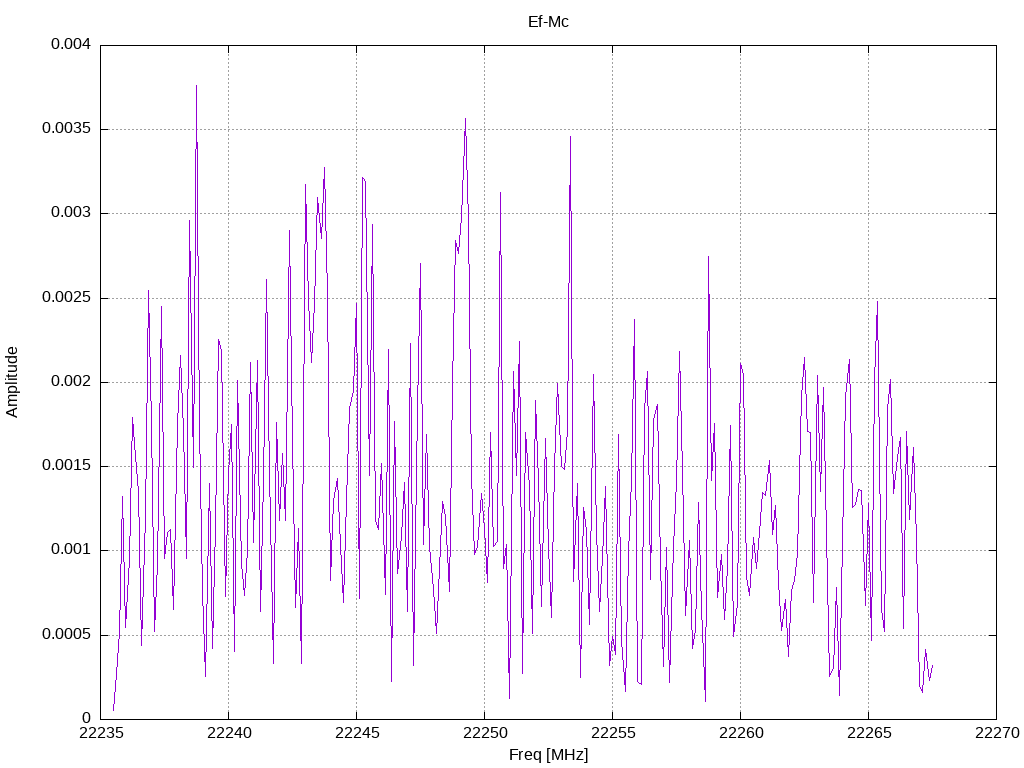Click the x-axis tick label 22265

[x=869, y=733]
